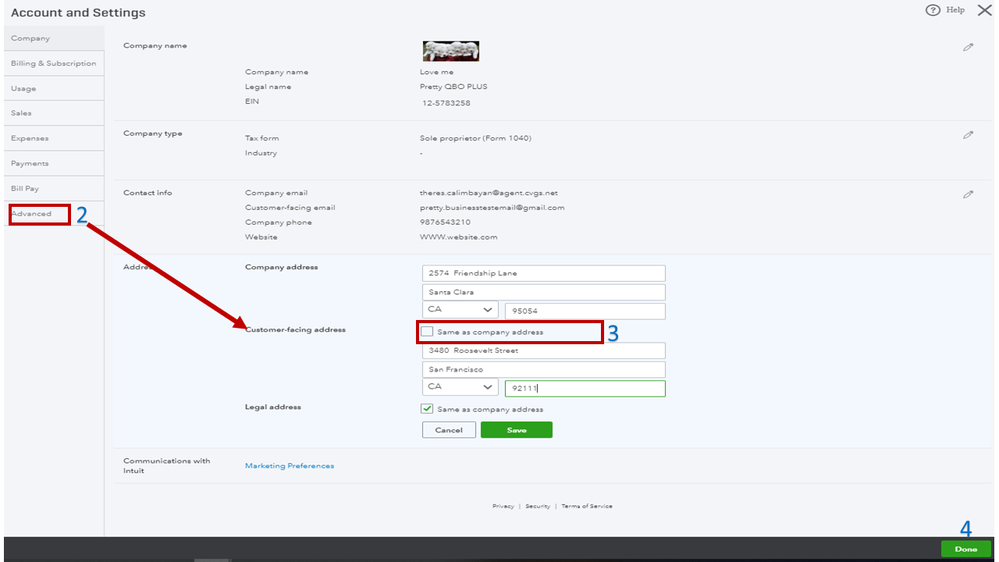Click the customer-facing email pretty.businesstestemail address
Viewport: 999px width, 562px height.
click(x=492, y=208)
